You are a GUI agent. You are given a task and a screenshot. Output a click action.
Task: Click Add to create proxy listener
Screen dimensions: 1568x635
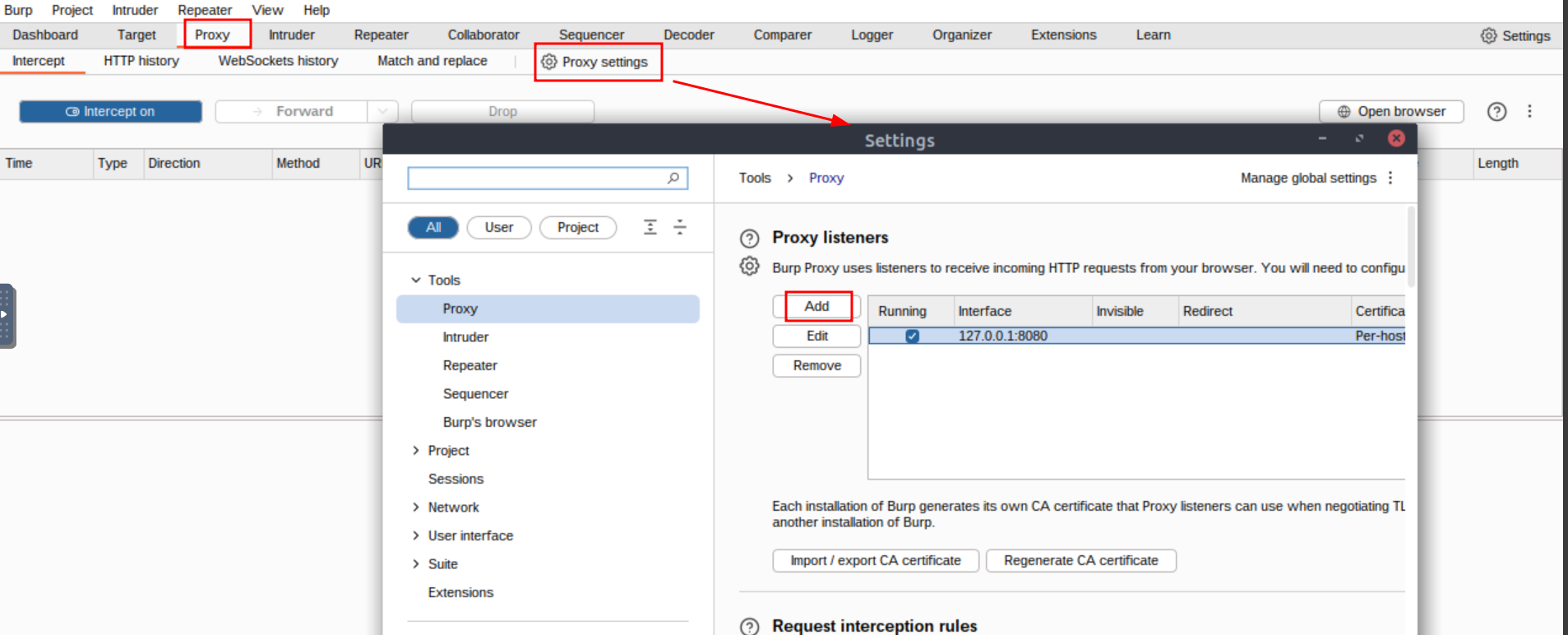click(x=816, y=306)
